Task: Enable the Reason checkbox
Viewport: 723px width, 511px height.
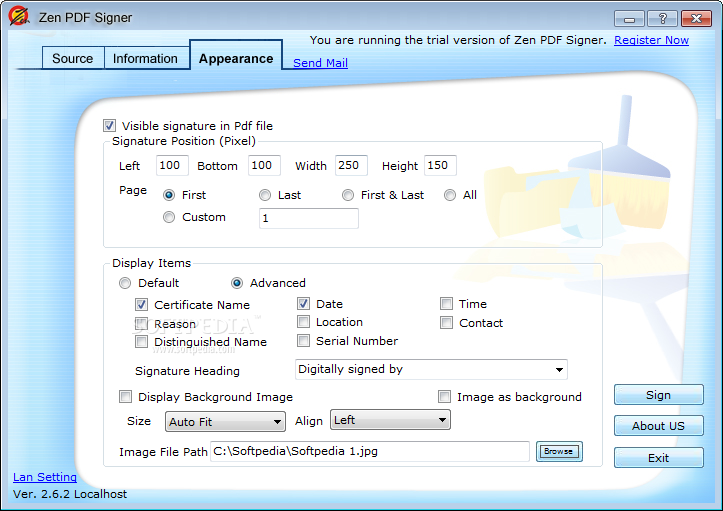Action: (141, 323)
